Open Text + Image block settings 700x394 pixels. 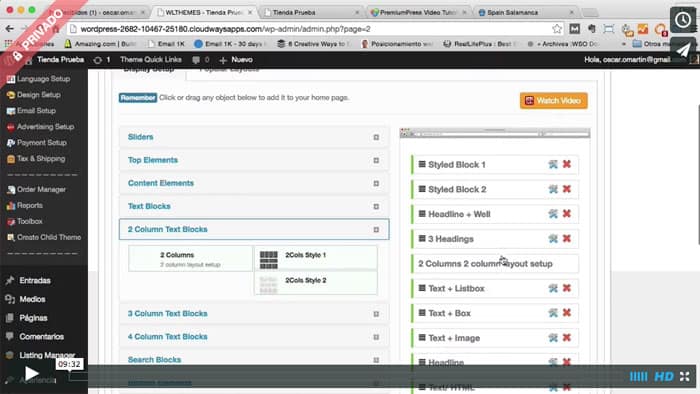(553, 338)
